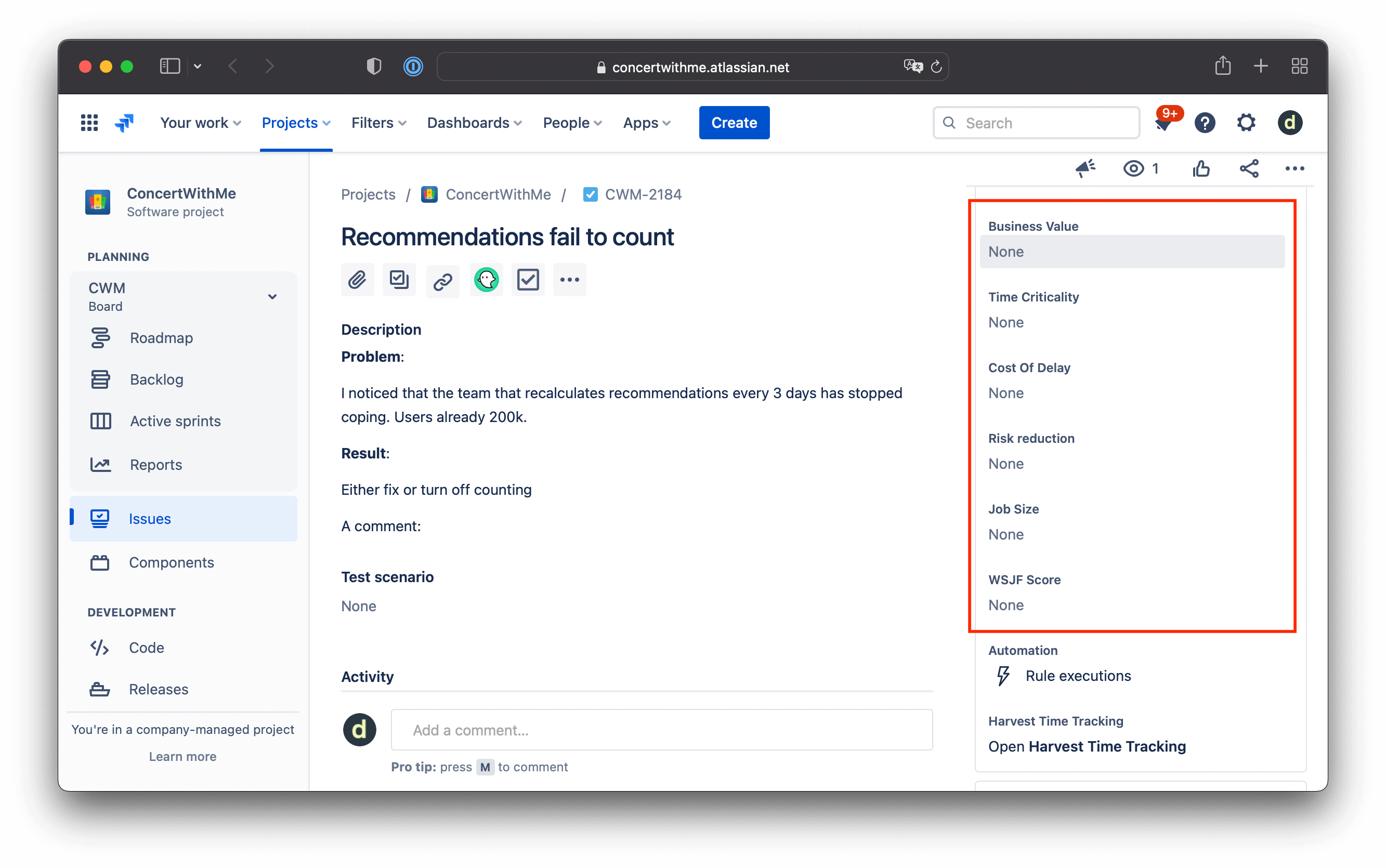Collapse the left sidebar panel
Image resolution: width=1386 pixels, height=868 pixels.
(169, 66)
